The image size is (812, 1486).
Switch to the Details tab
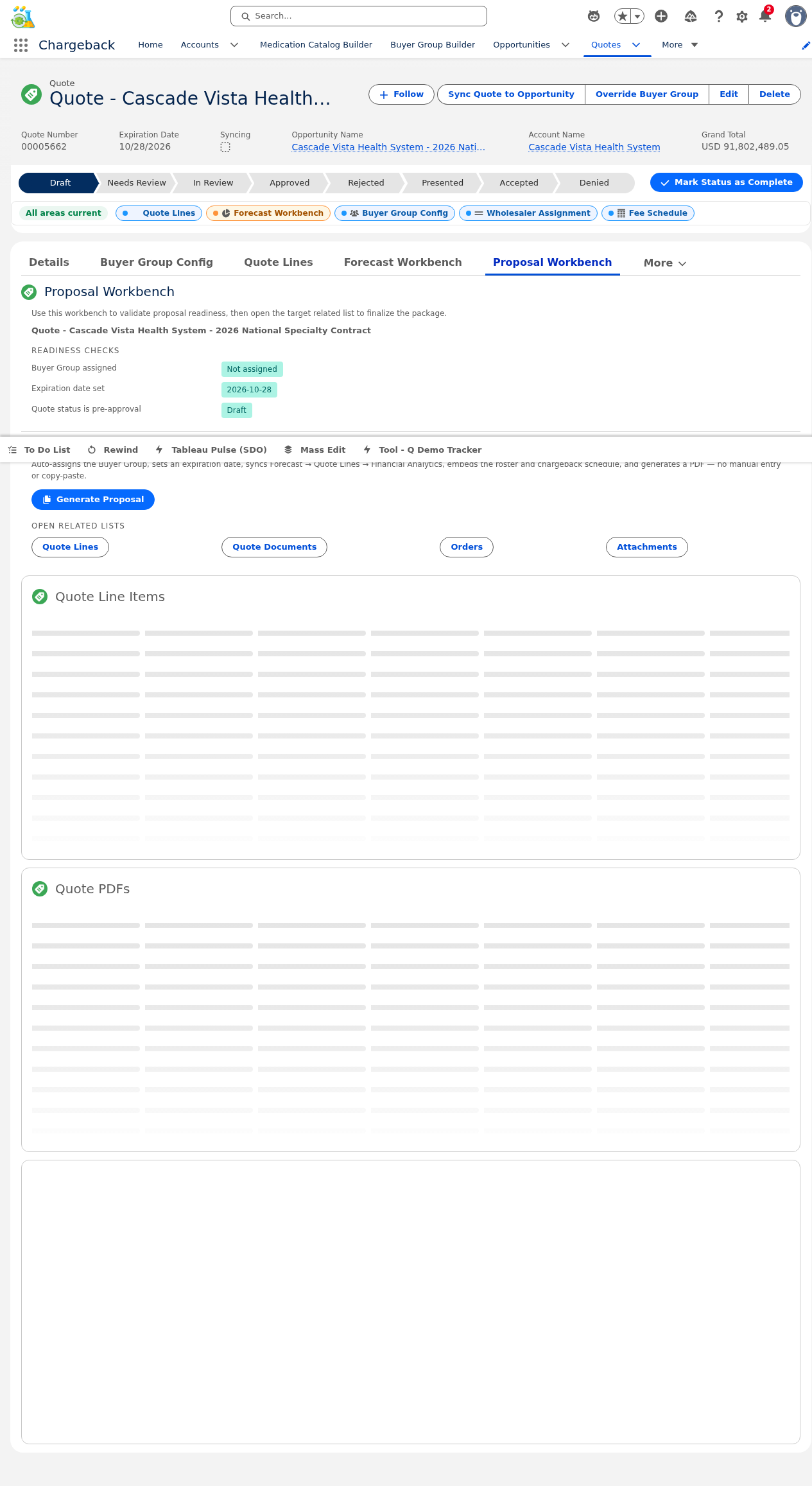click(x=49, y=262)
